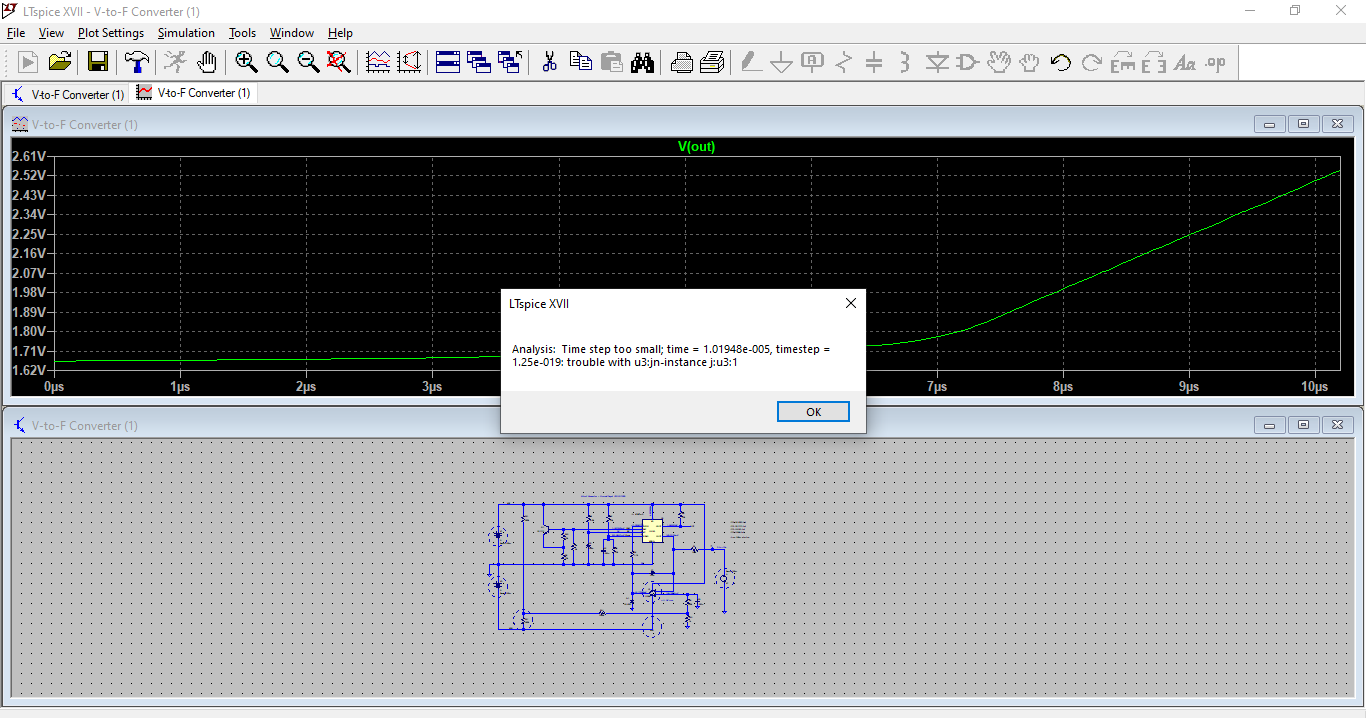
Task: Open the Plot Settings menu
Action: [111, 33]
